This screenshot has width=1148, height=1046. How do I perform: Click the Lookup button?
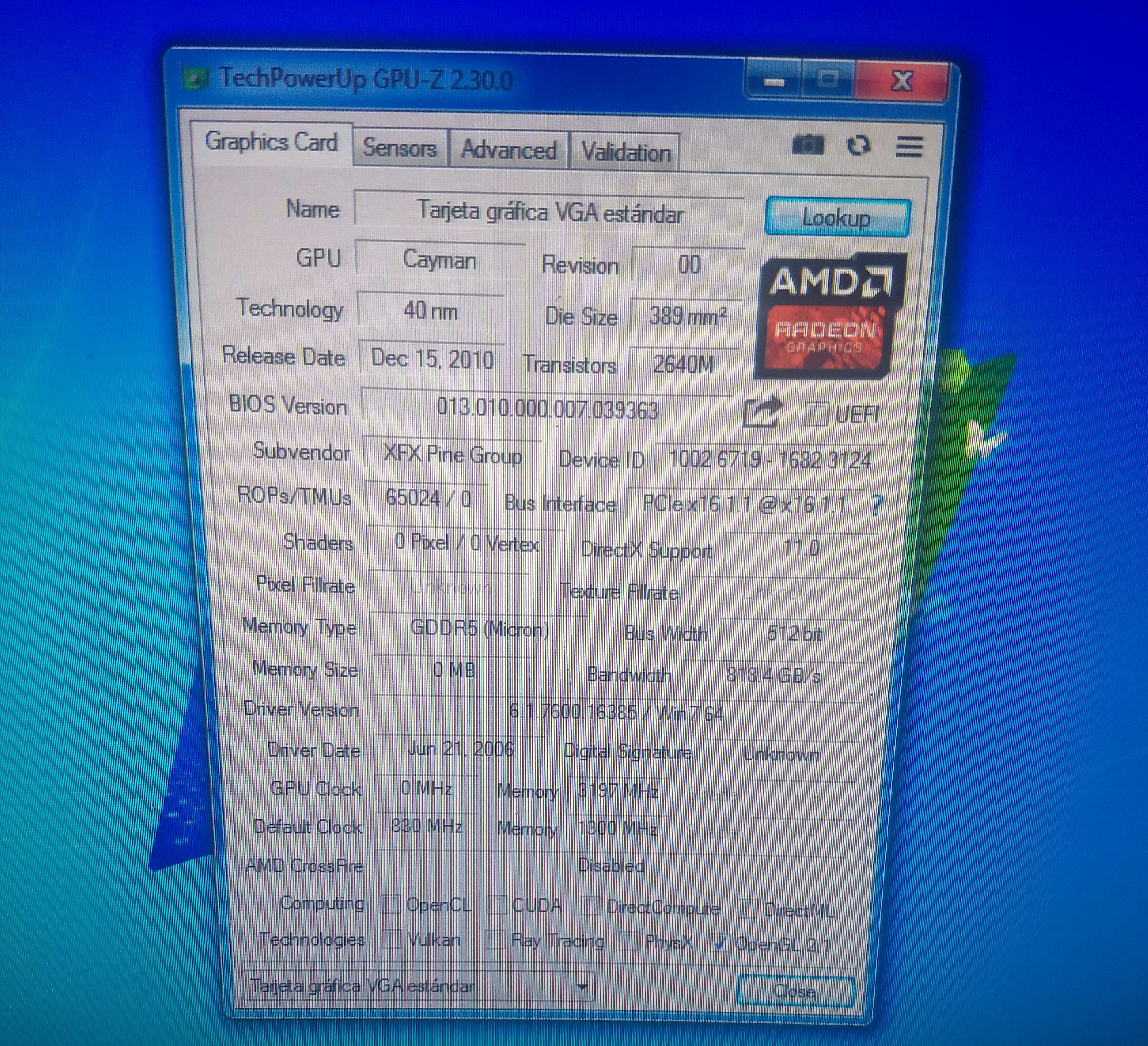point(837,218)
